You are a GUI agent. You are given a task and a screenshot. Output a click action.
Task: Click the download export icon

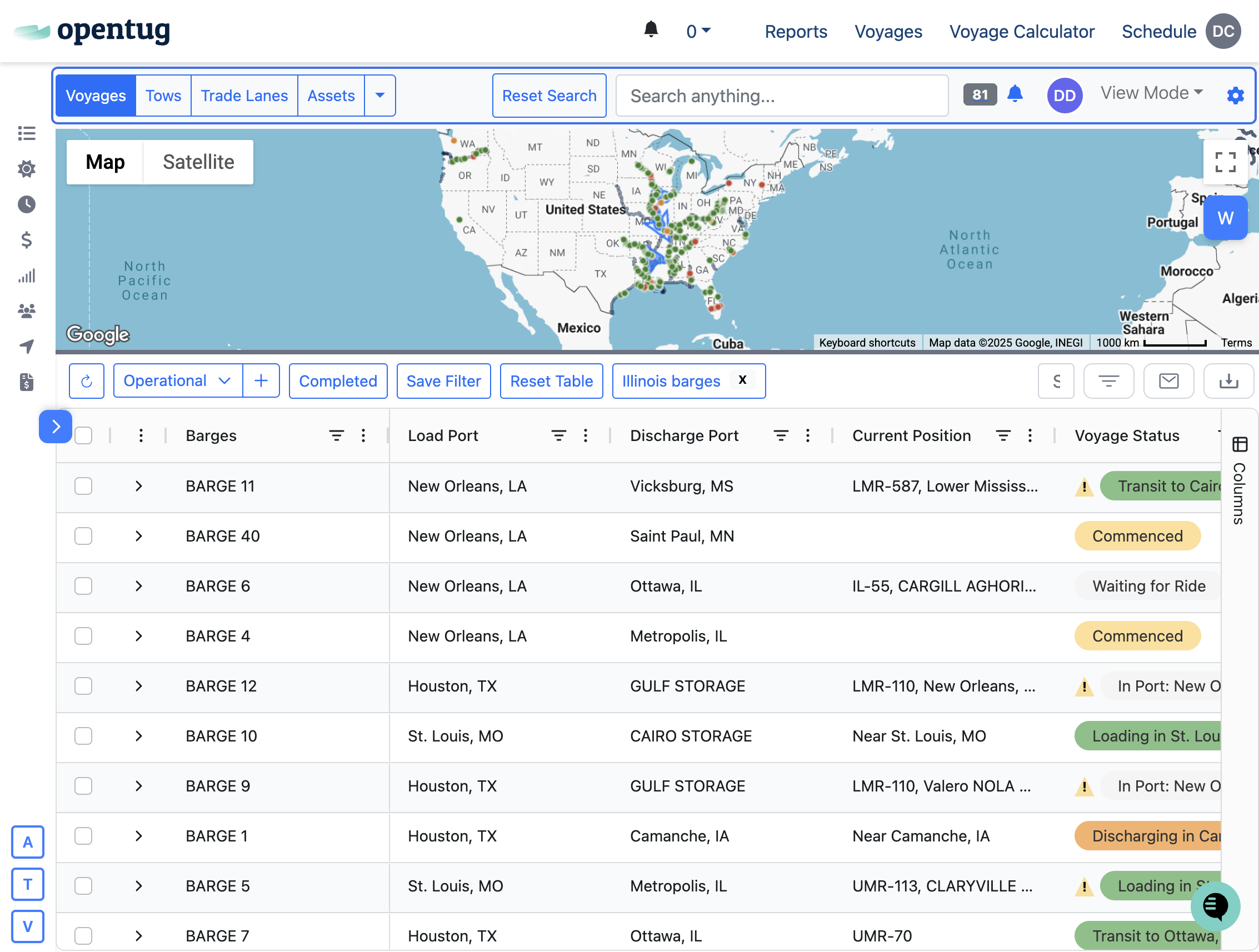[1228, 381]
